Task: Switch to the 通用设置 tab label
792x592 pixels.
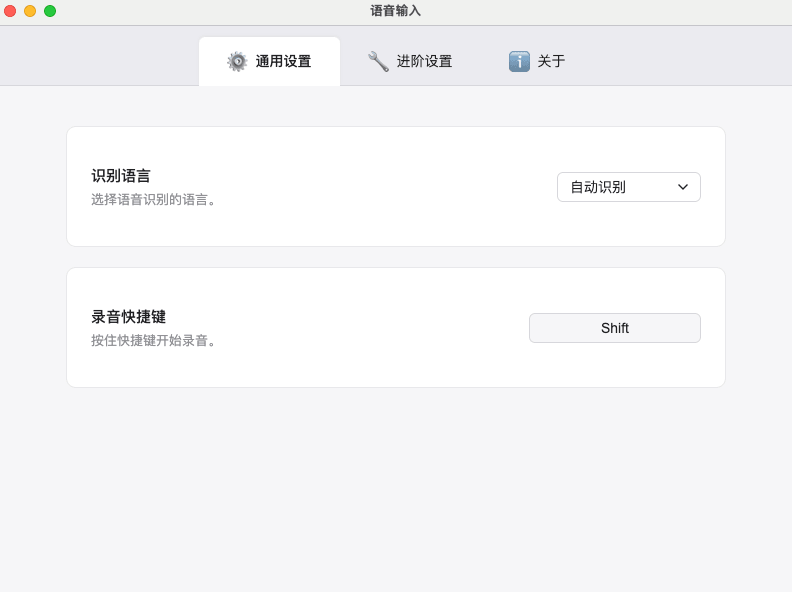Action: point(283,61)
